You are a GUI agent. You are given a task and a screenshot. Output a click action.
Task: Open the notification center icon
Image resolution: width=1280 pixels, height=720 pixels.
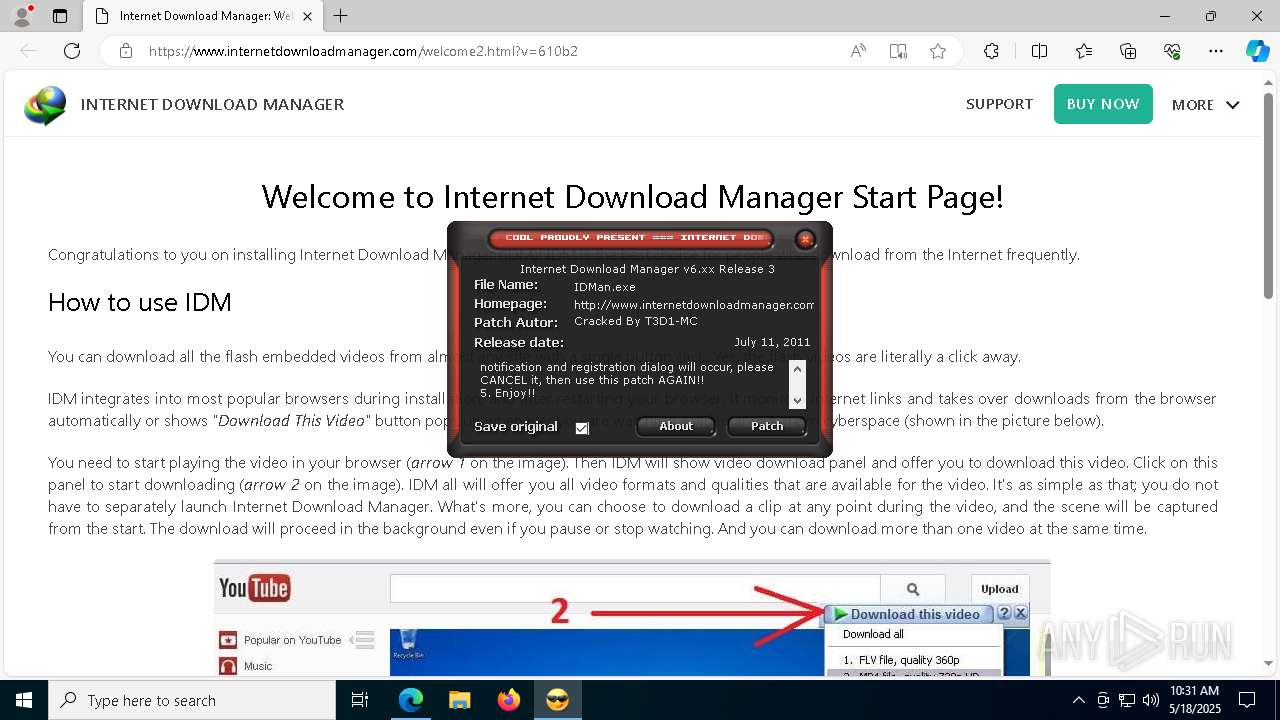click(1247, 700)
